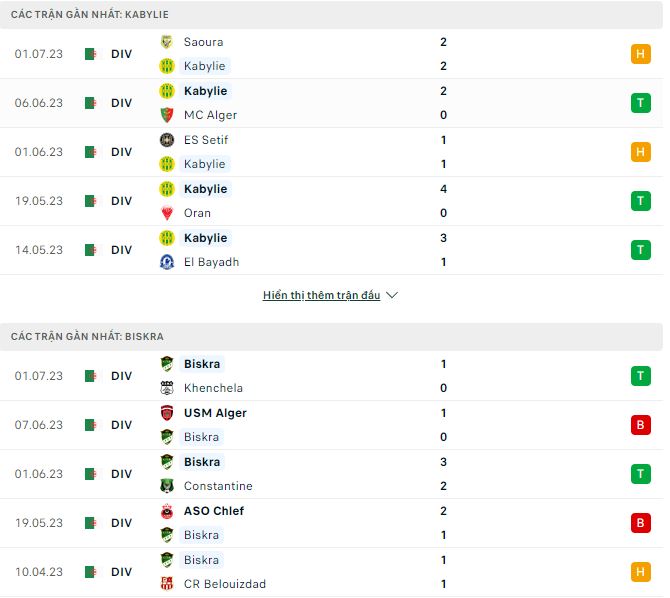This screenshot has width=670, height=598.
Task: Click the Constantine team crest
Action: click(167, 486)
